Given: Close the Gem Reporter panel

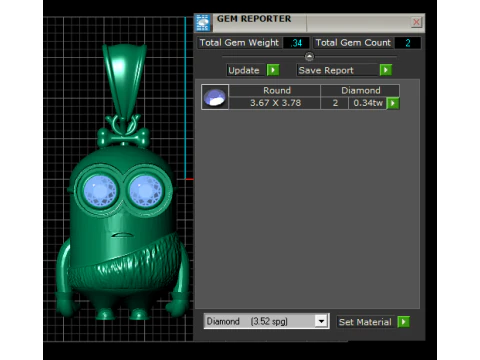Looking at the screenshot, I should pos(416,22).
